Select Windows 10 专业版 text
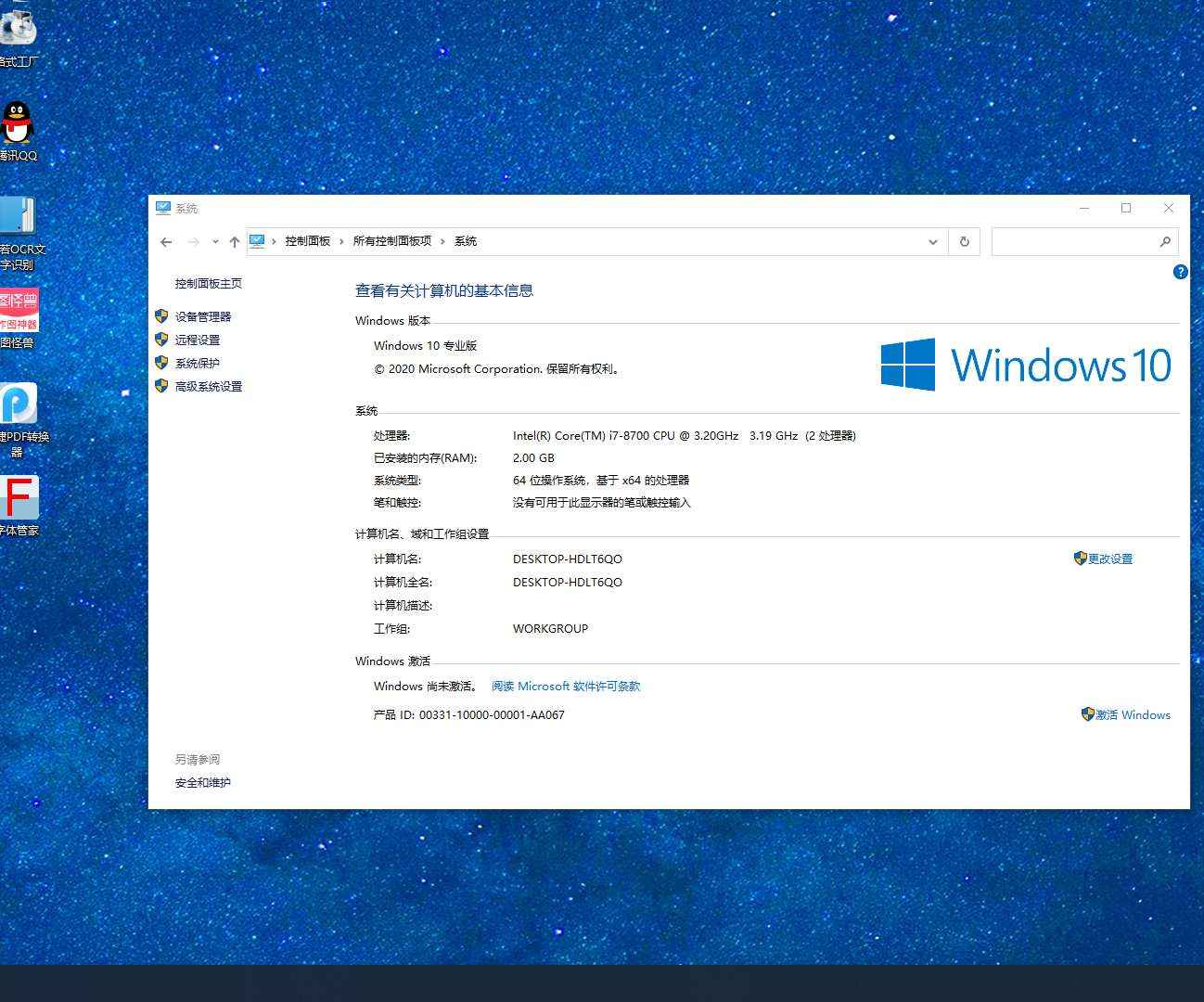1204x1002 pixels. point(425,345)
